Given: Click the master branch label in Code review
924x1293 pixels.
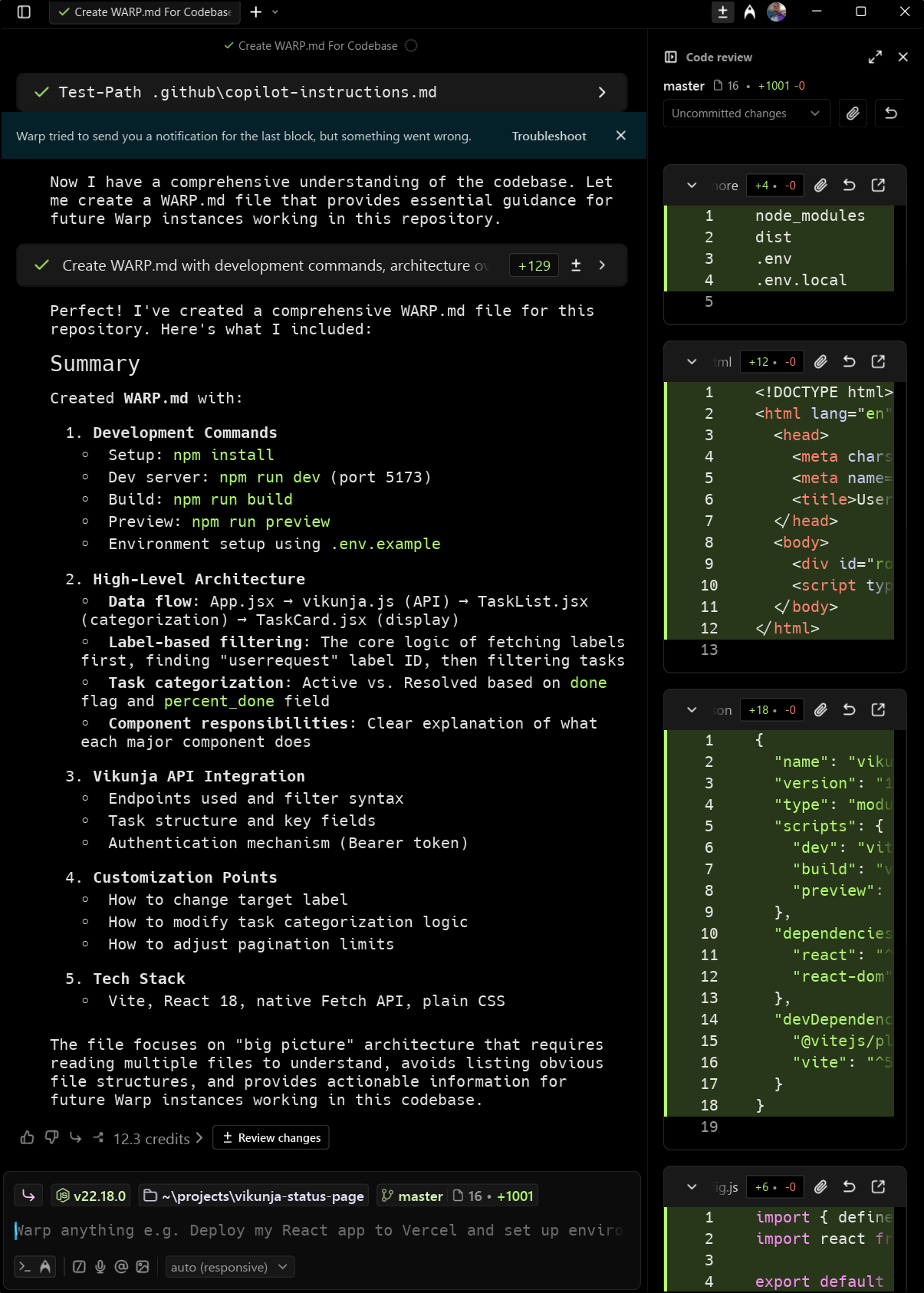Looking at the screenshot, I should (x=684, y=86).
